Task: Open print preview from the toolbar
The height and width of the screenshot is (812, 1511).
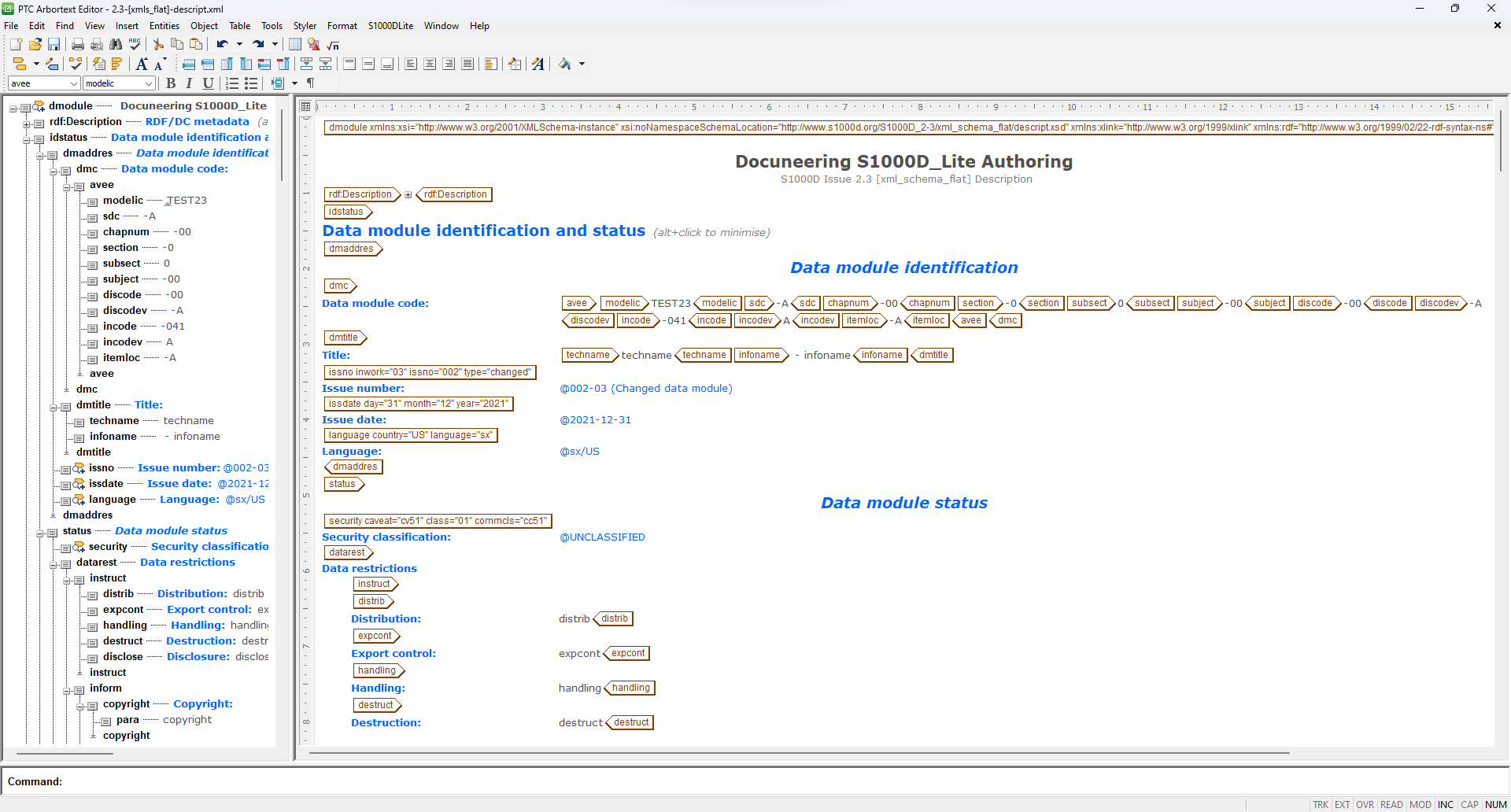Action: pyautogui.click(x=97, y=45)
